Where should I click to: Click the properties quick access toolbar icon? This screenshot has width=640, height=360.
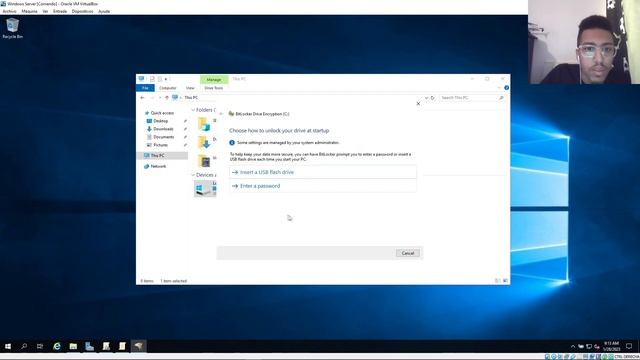coord(152,79)
